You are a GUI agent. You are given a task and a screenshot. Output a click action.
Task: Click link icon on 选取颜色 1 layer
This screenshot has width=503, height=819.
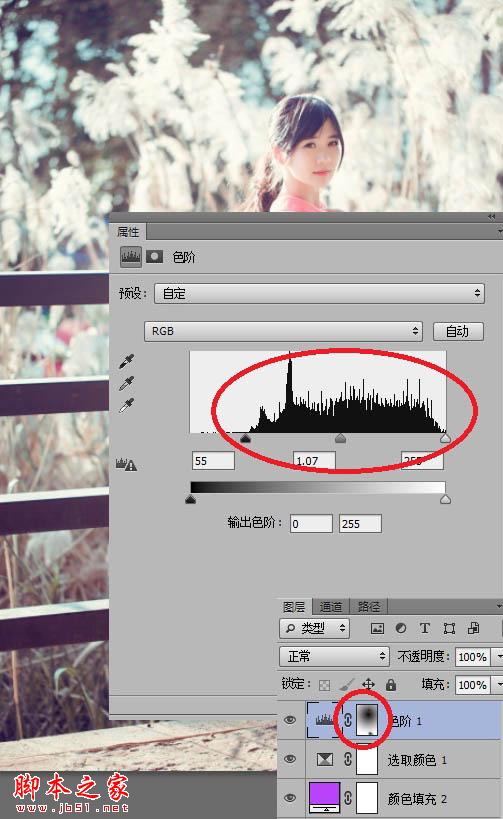[348, 759]
